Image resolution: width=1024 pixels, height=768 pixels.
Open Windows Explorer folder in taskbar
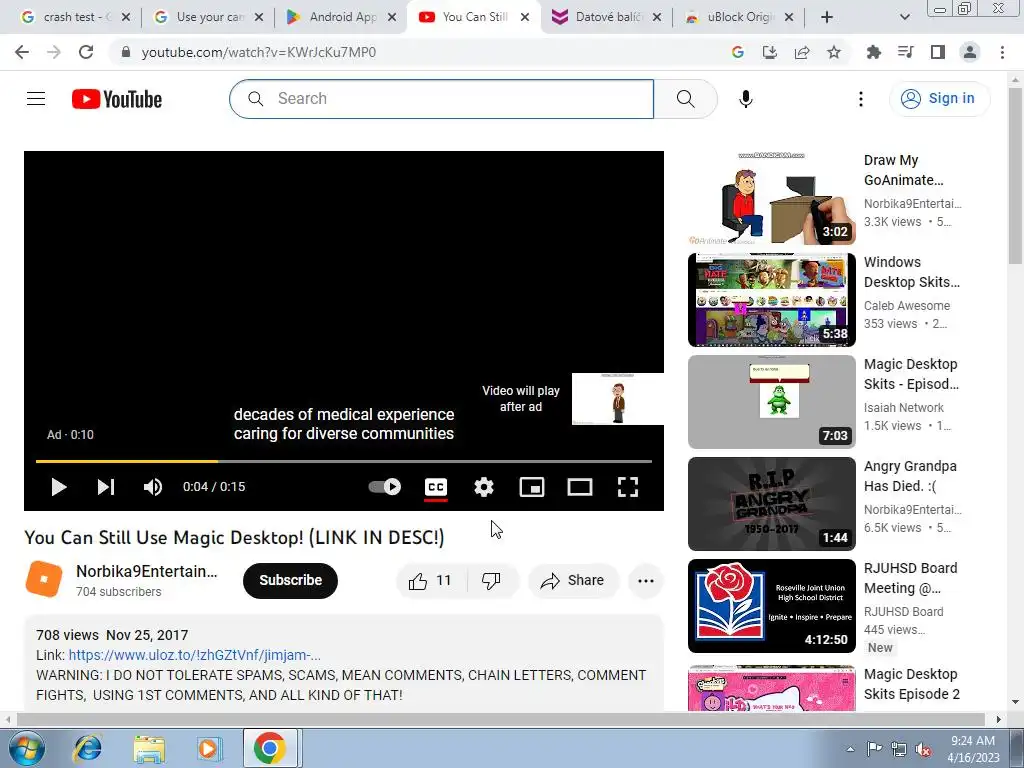click(x=149, y=748)
